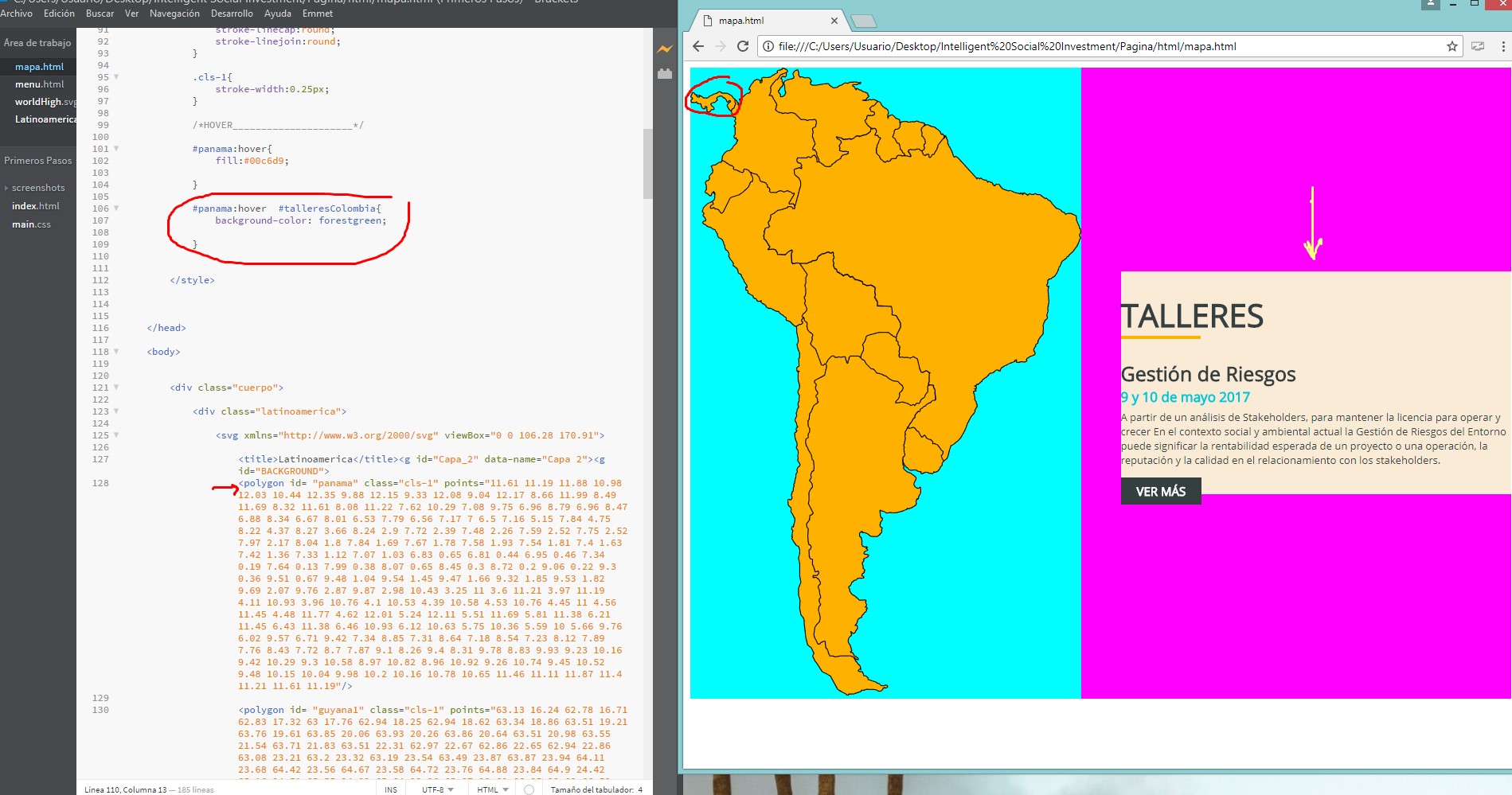This screenshot has height=795, width=1512.
Task: Click the cast icon in Chrome toolbar
Action: pyautogui.click(x=1478, y=46)
